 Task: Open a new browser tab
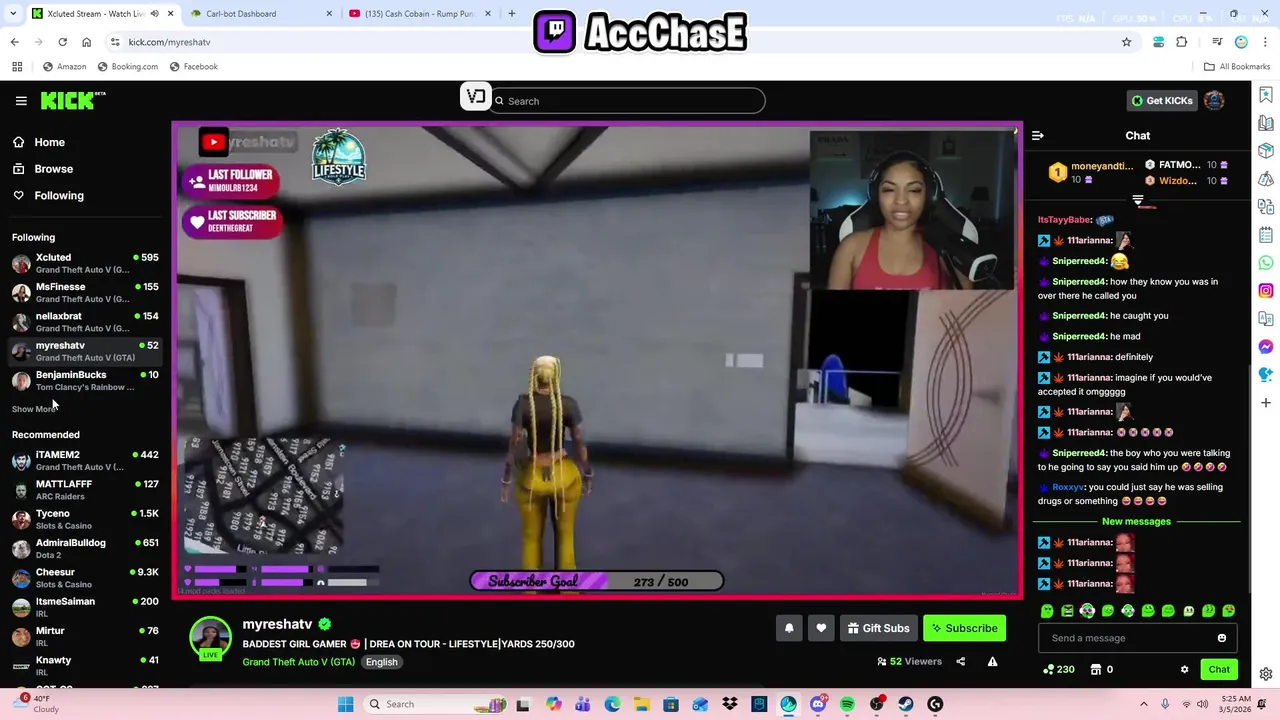512,14
